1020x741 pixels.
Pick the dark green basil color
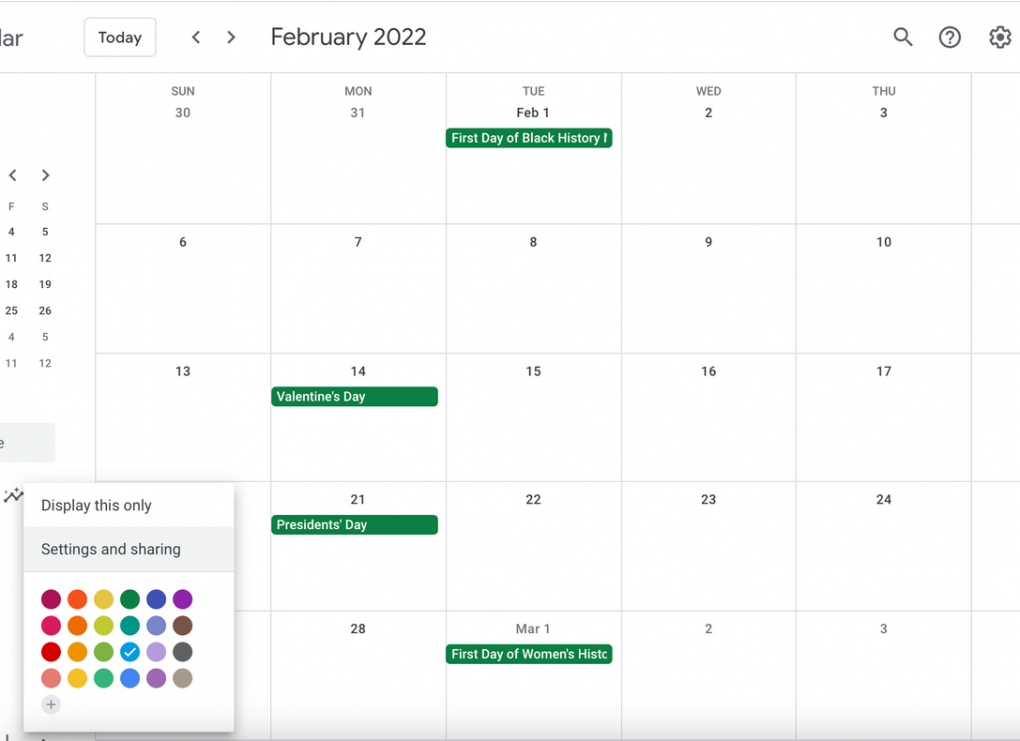[130, 599]
